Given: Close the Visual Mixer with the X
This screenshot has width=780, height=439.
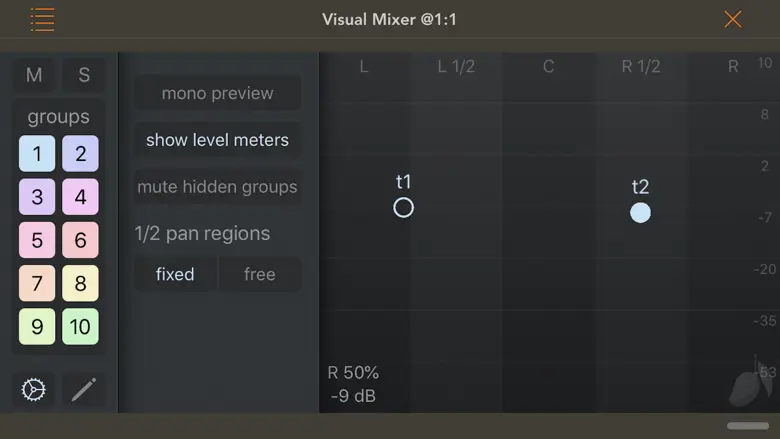Looking at the screenshot, I should coord(733,19).
